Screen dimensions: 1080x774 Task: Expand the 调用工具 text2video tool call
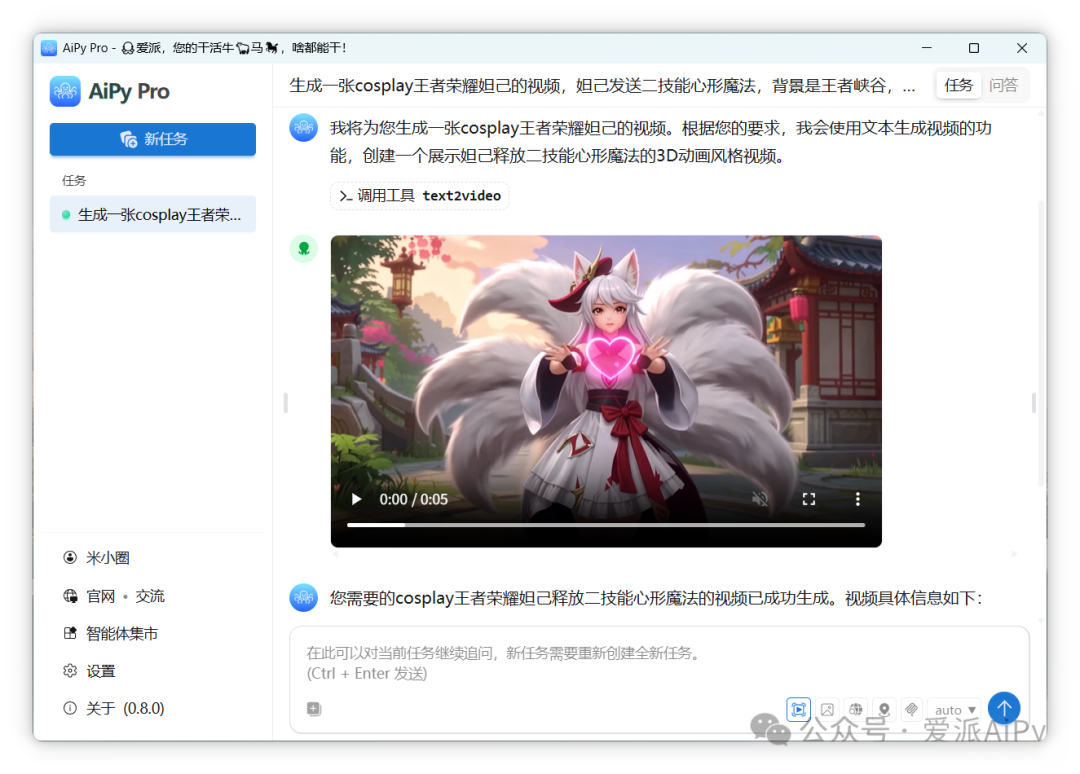(419, 196)
